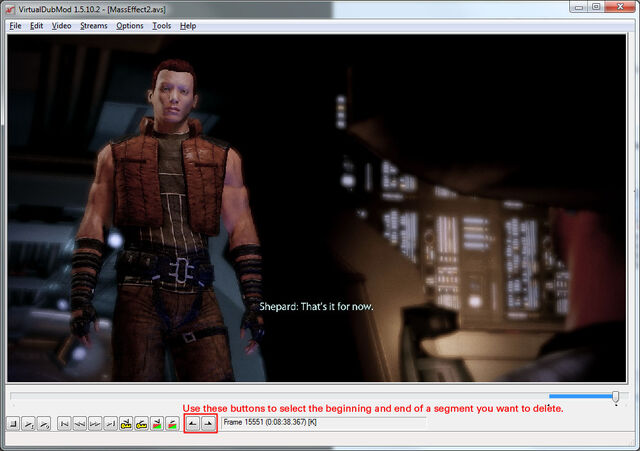Open the Edit menu

[x=36, y=26]
